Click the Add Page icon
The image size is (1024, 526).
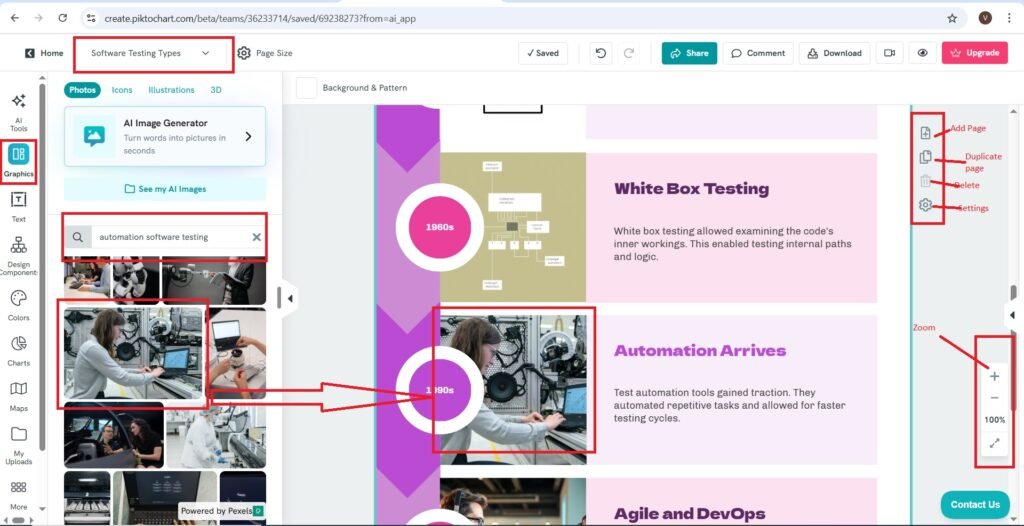925,132
